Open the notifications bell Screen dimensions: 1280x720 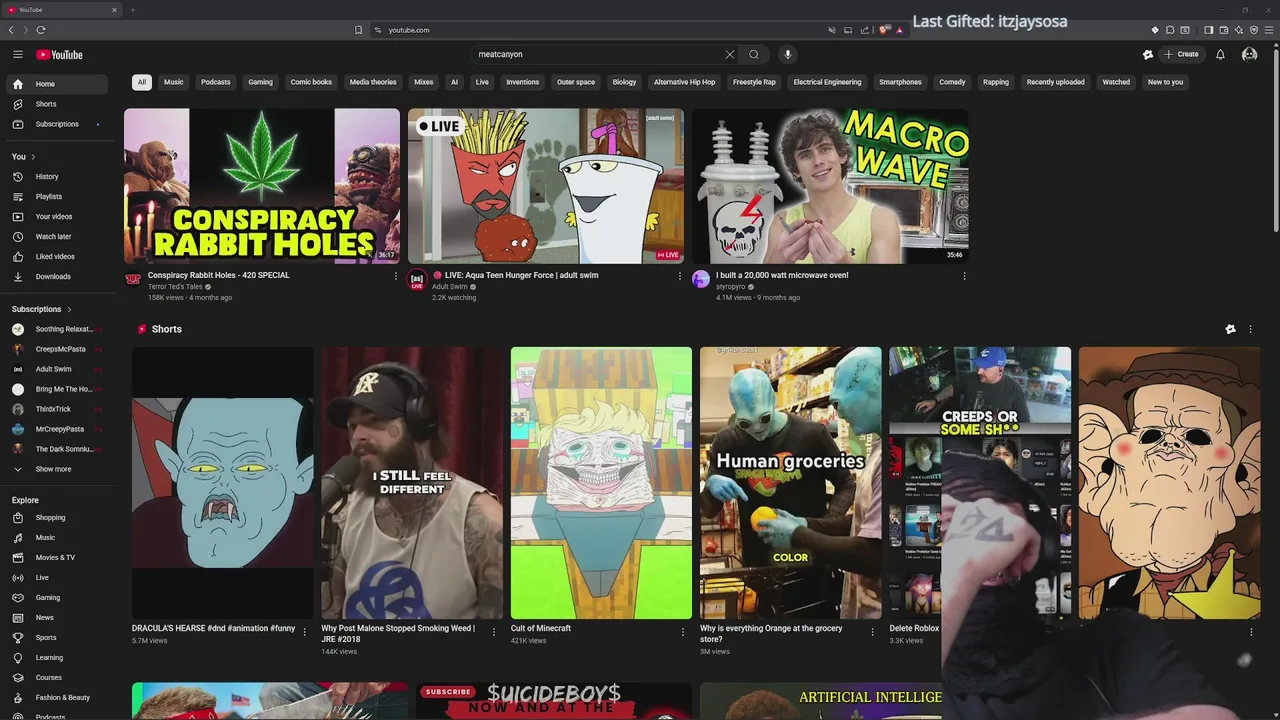(1220, 54)
